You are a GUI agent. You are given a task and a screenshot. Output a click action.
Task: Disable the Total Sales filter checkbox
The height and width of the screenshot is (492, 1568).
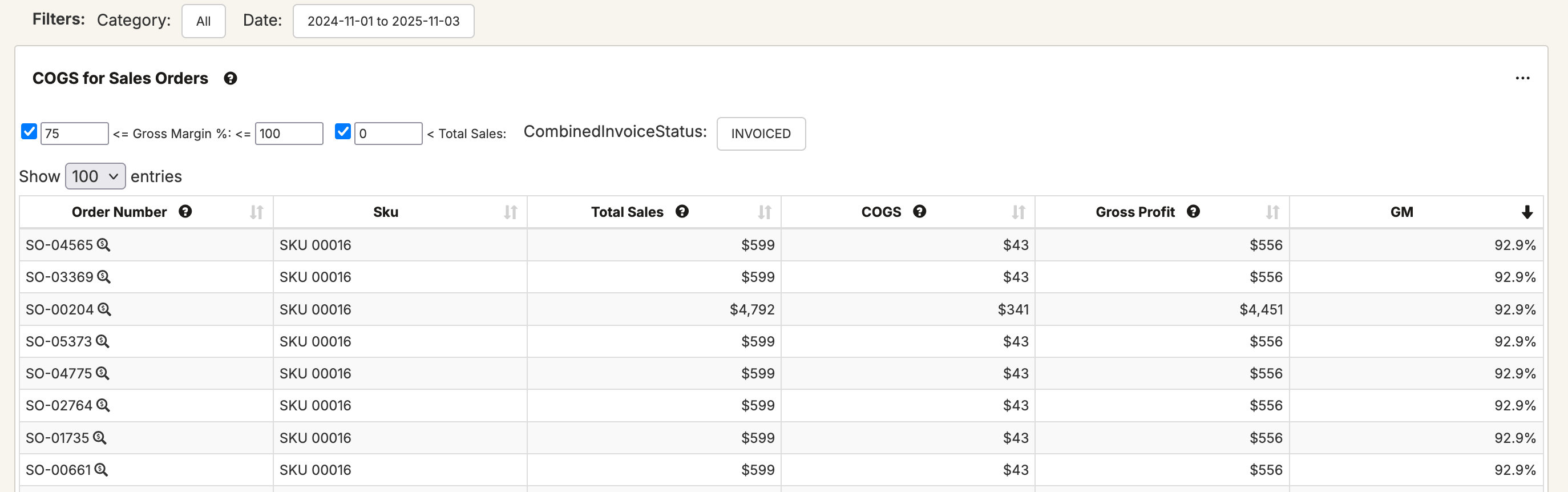point(343,131)
